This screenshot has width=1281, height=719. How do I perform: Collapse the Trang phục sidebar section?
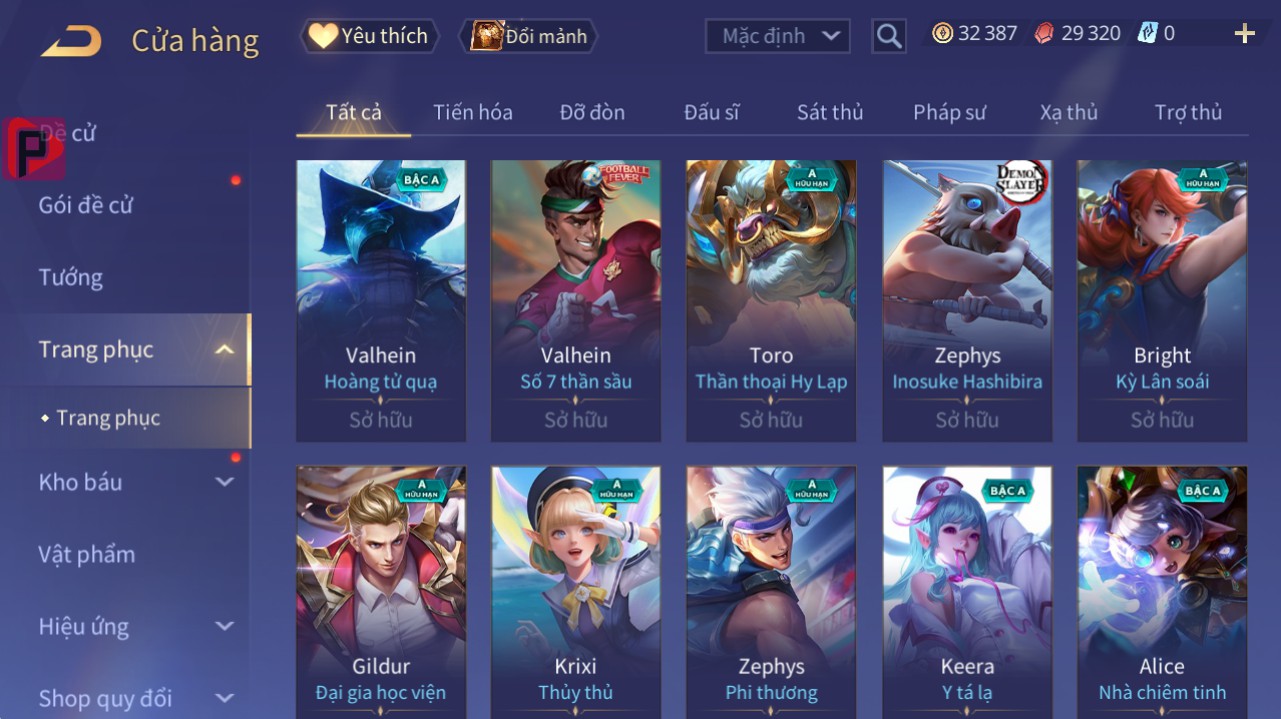225,350
